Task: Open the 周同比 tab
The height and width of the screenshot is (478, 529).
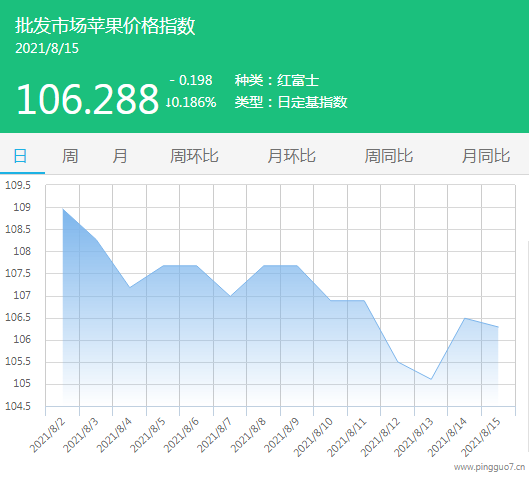Action: pyautogui.click(x=389, y=156)
